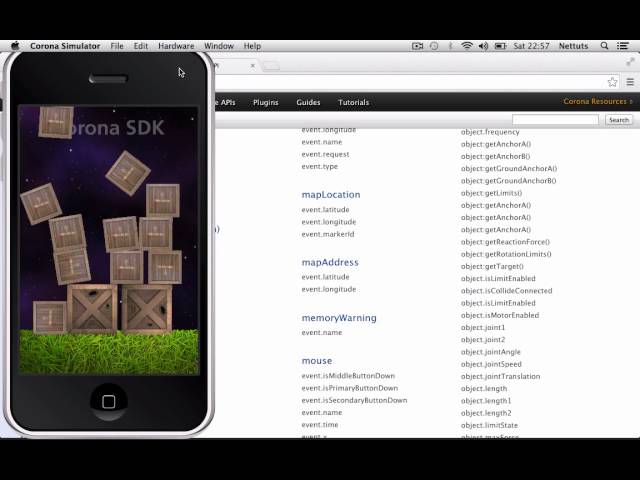The image size is (640, 480).
Task: Open event.type link
Action: point(320,167)
